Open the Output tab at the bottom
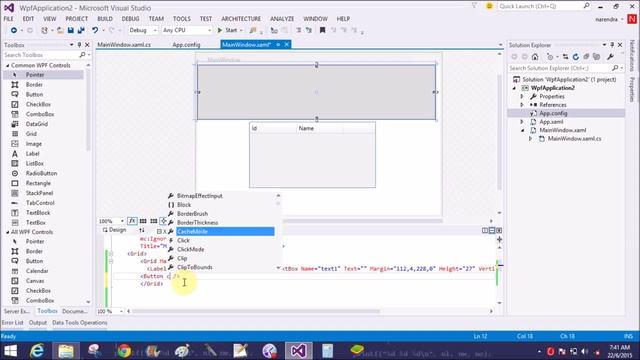The height and width of the screenshot is (360, 640). pyautogui.click(x=38, y=322)
